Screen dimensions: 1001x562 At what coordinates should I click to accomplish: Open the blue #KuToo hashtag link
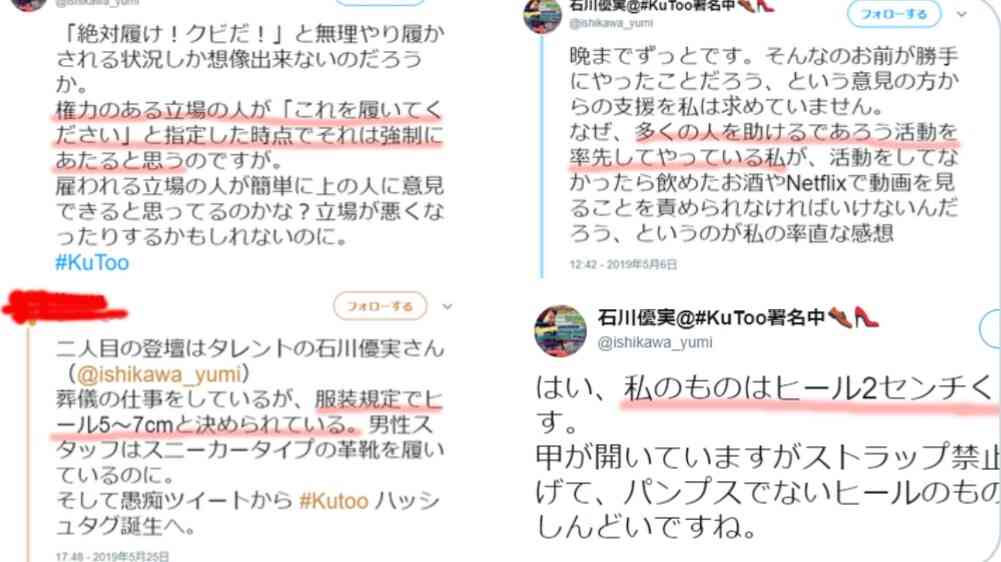[92, 262]
